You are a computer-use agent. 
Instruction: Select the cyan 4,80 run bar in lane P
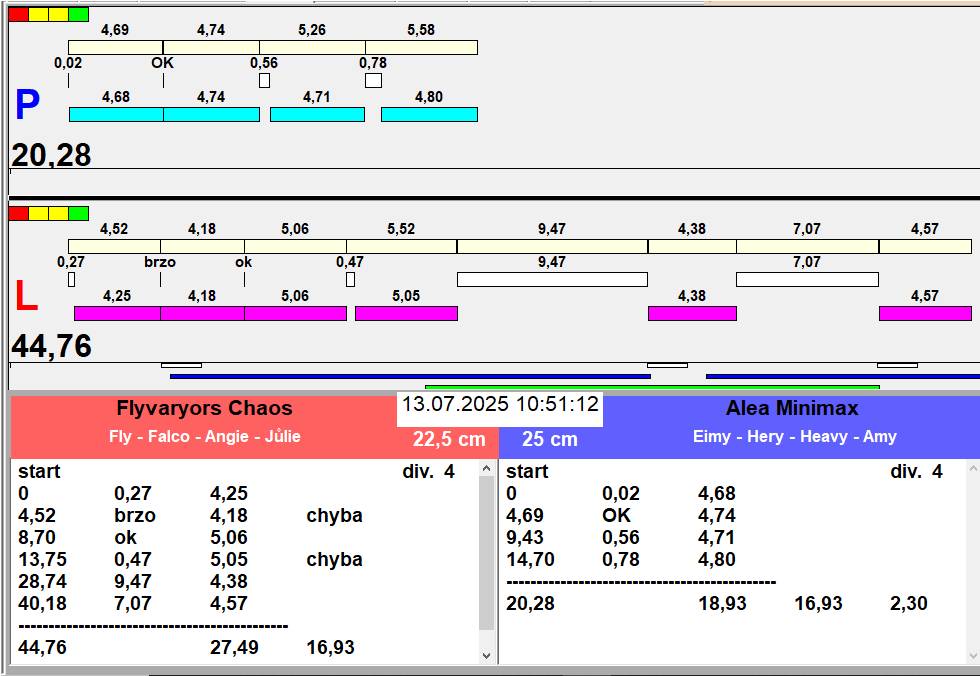tap(429, 114)
